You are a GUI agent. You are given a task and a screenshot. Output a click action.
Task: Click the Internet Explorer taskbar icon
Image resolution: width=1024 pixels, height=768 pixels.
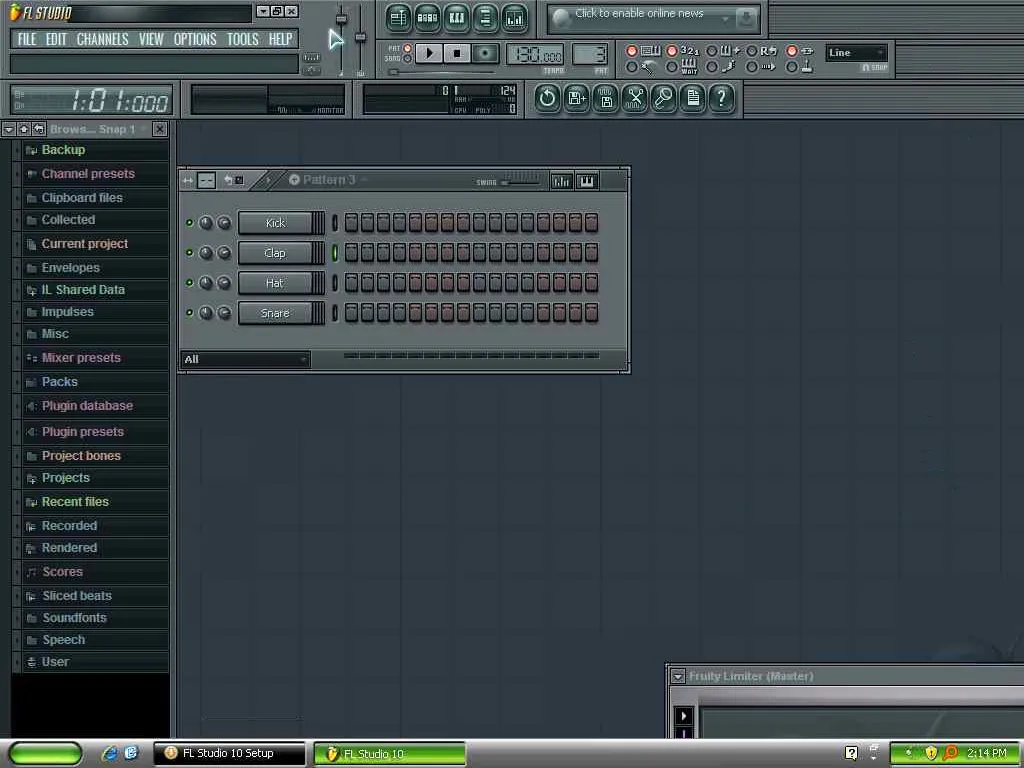tap(109, 753)
